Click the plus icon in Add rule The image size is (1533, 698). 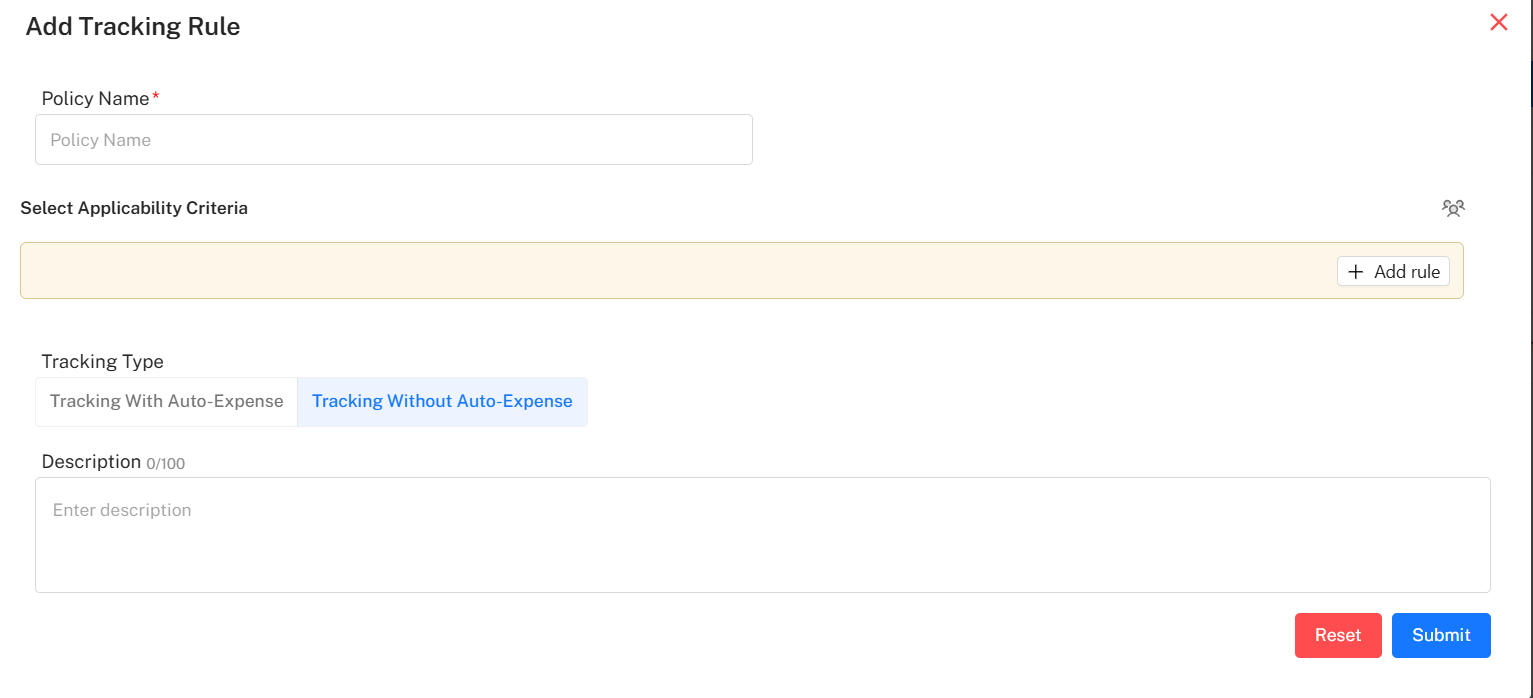click(x=1356, y=272)
